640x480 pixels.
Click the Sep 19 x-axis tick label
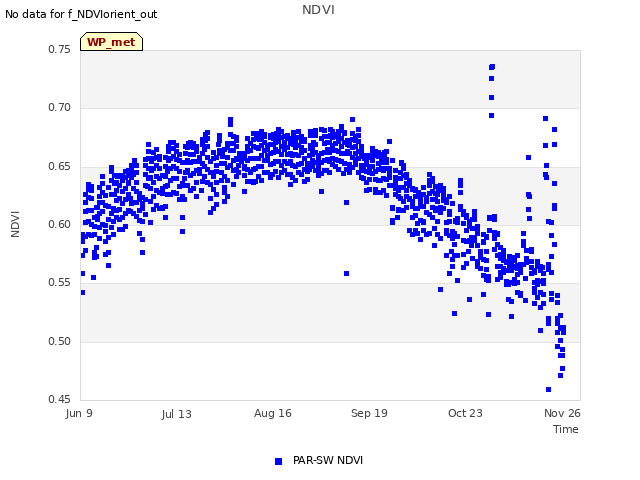[x=369, y=413]
